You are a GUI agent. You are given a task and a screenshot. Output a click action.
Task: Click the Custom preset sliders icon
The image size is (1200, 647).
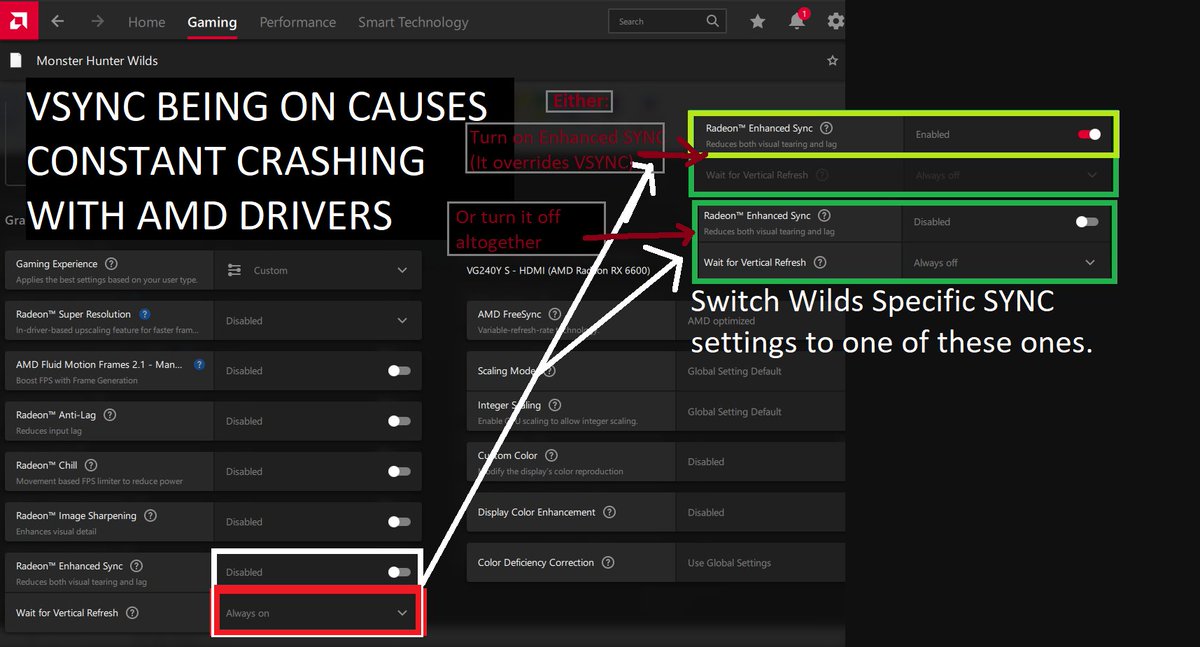point(234,270)
